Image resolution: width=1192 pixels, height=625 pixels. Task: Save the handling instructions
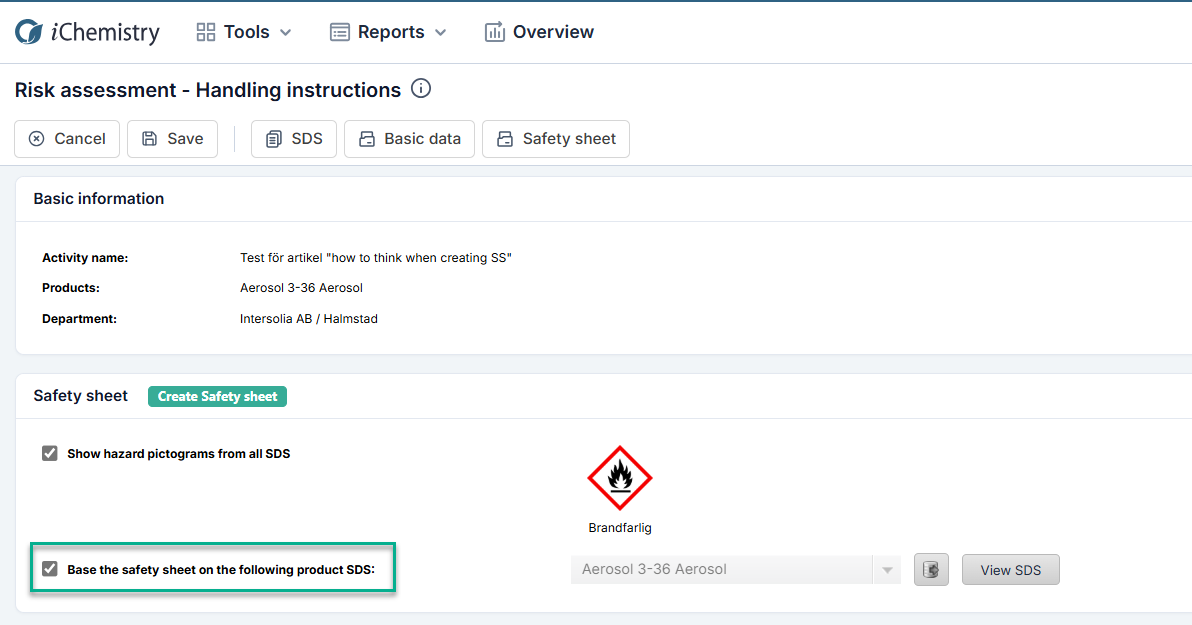173,138
